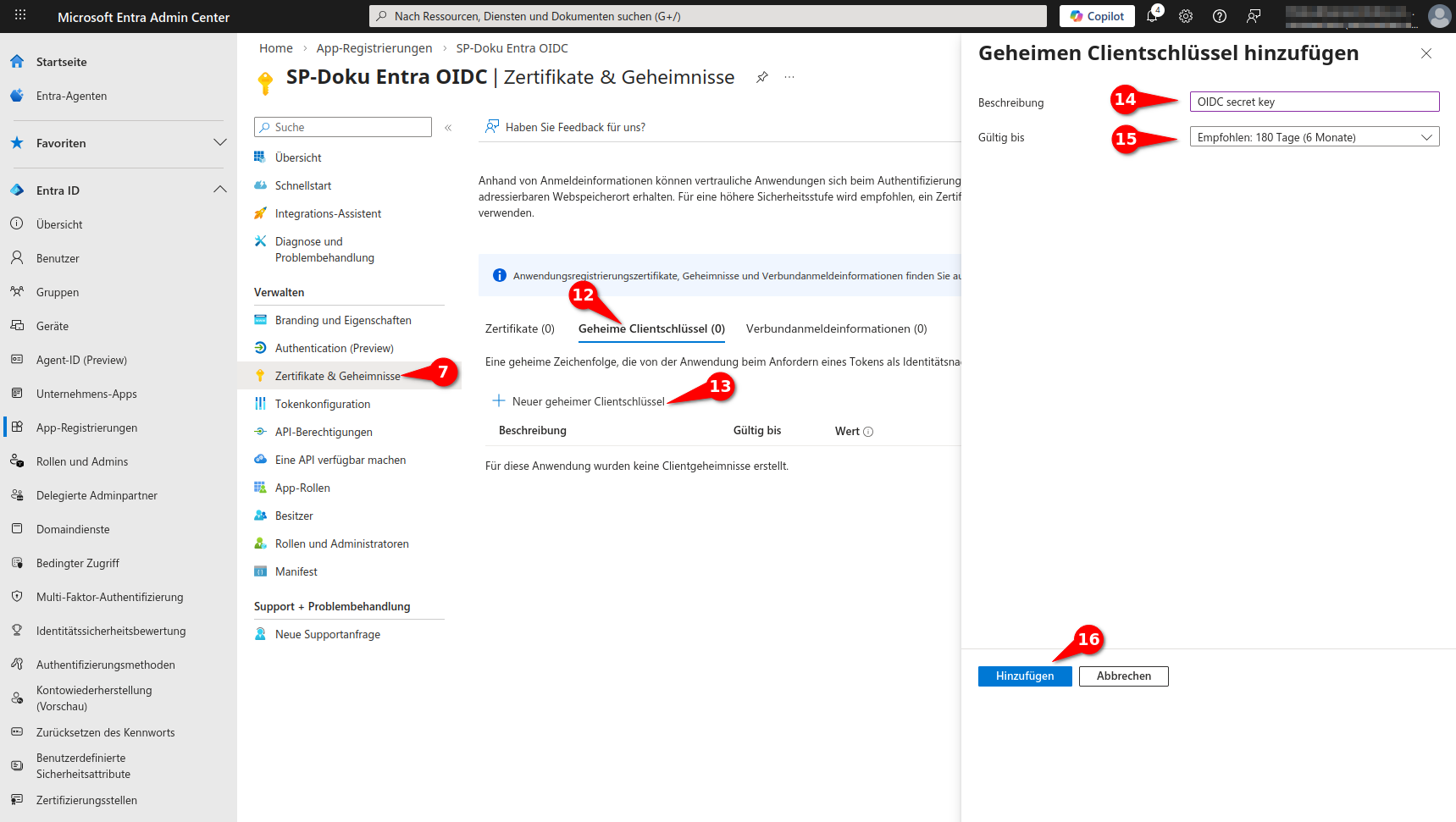1456x822 pixels.
Task: Click the Hinzufügen button
Action: [1024, 676]
